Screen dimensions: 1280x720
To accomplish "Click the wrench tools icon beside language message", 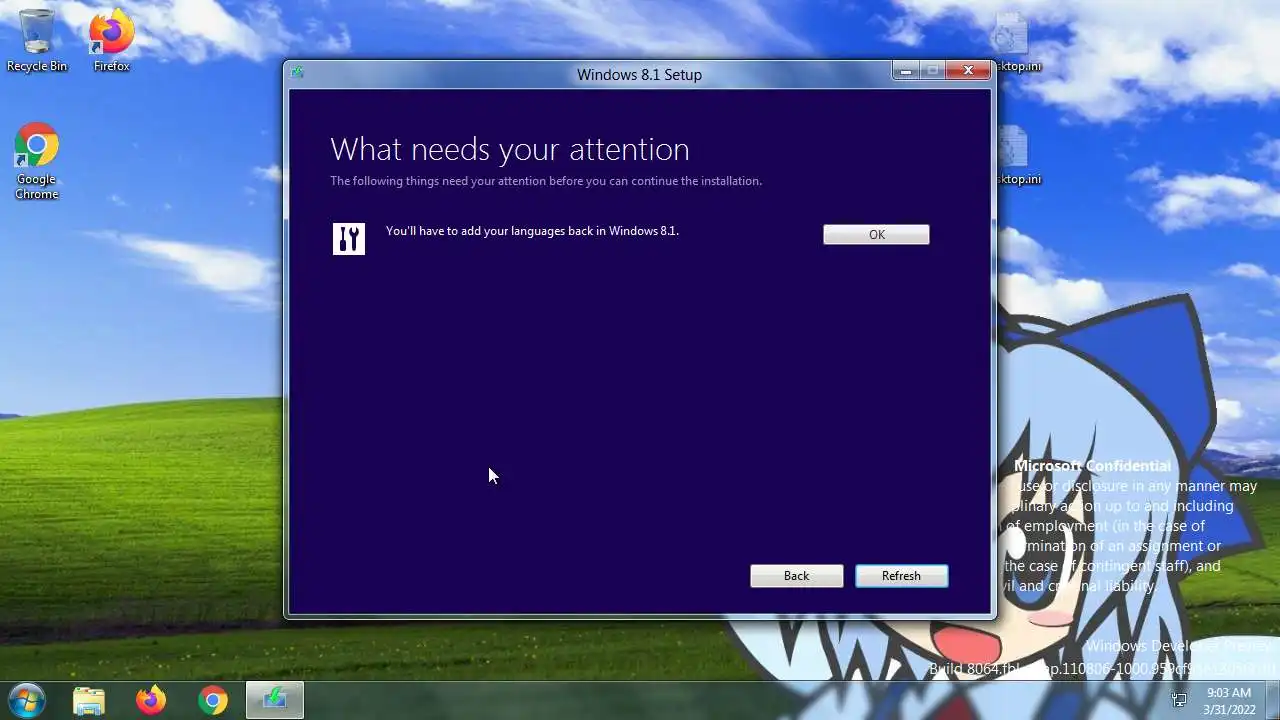I will (x=349, y=239).
